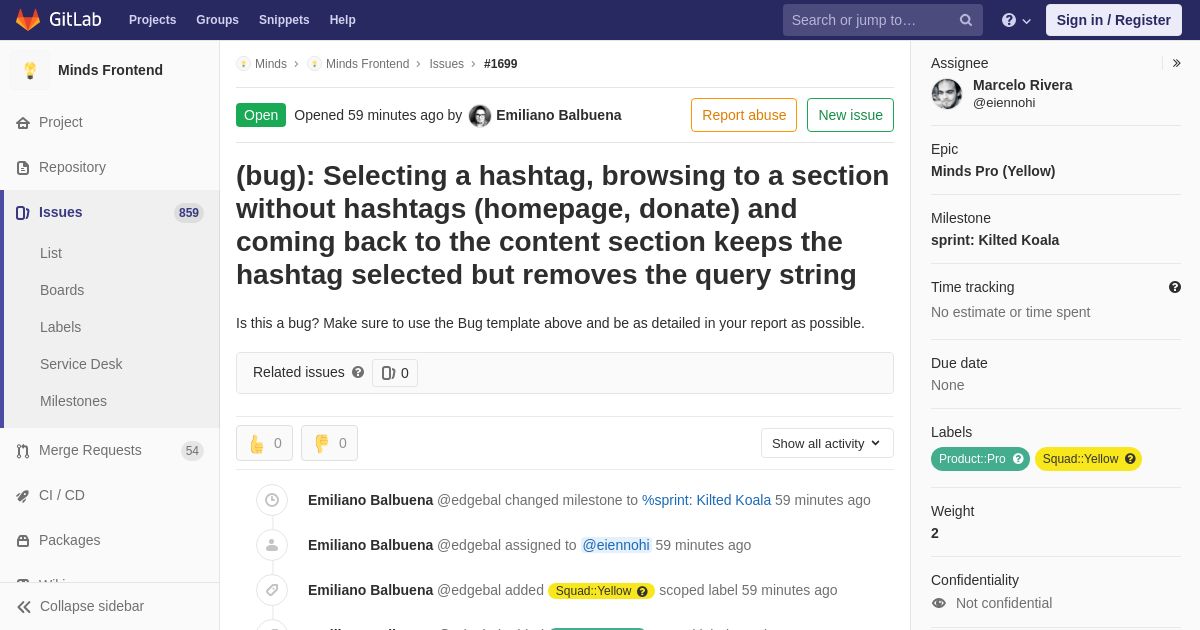Click the Minds Frontend breadcrumb link
The height and width of the screenshot is (630, 1200).
click(367, 64)
